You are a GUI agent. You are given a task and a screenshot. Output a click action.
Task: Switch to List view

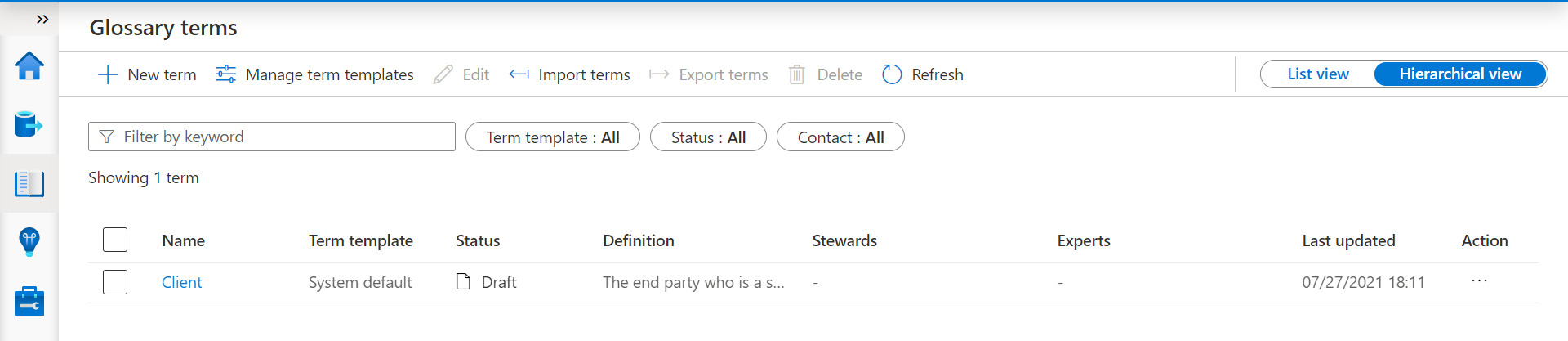pyautogui.click(x=1318, y=74)
